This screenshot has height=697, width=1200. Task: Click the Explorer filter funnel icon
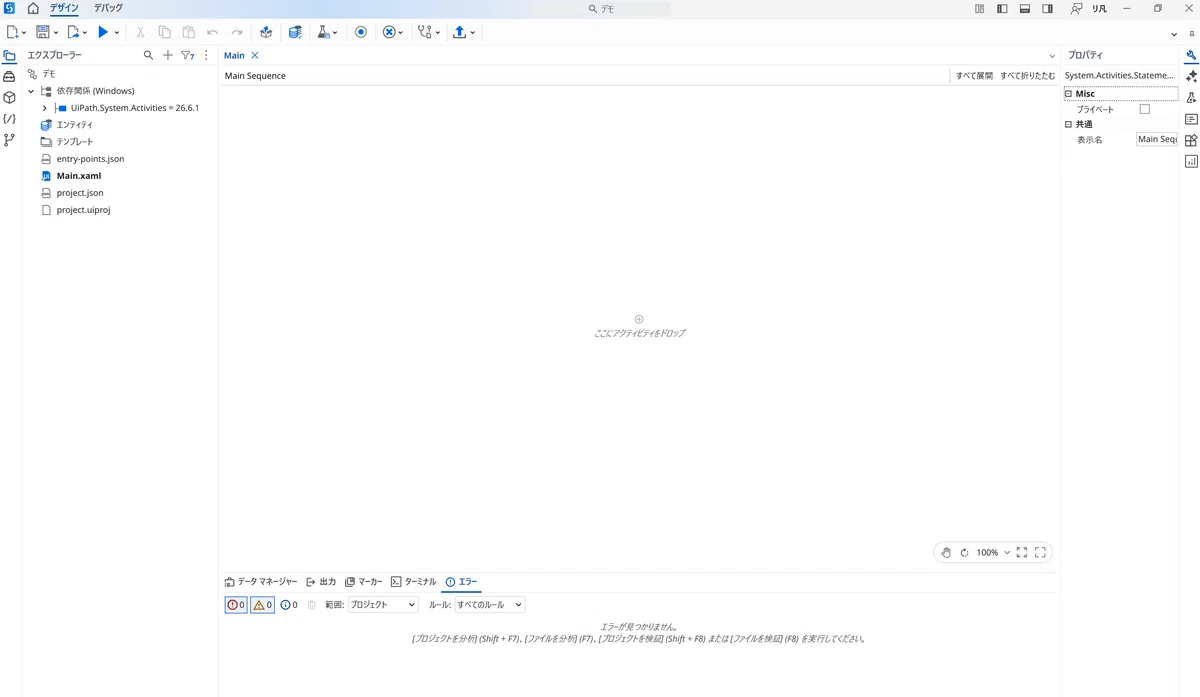coord(187,55)
